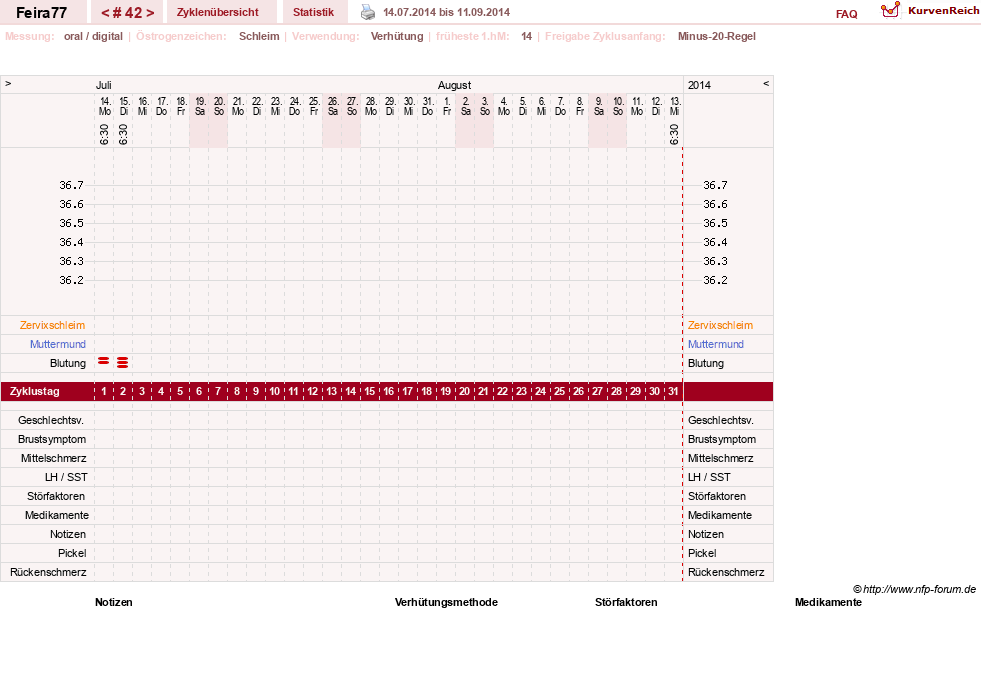Image resolution: width=981 pixels, height=681 pixels.
Task: Open the FAQ link
Action: (x=846, y=14)
